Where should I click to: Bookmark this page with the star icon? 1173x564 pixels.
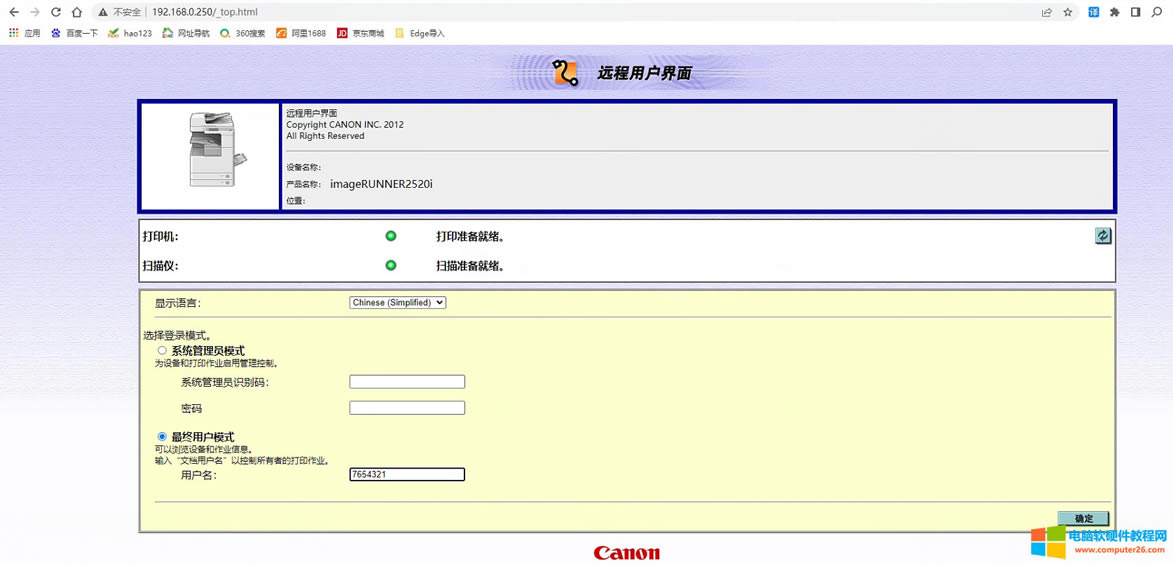[1068, 12]
